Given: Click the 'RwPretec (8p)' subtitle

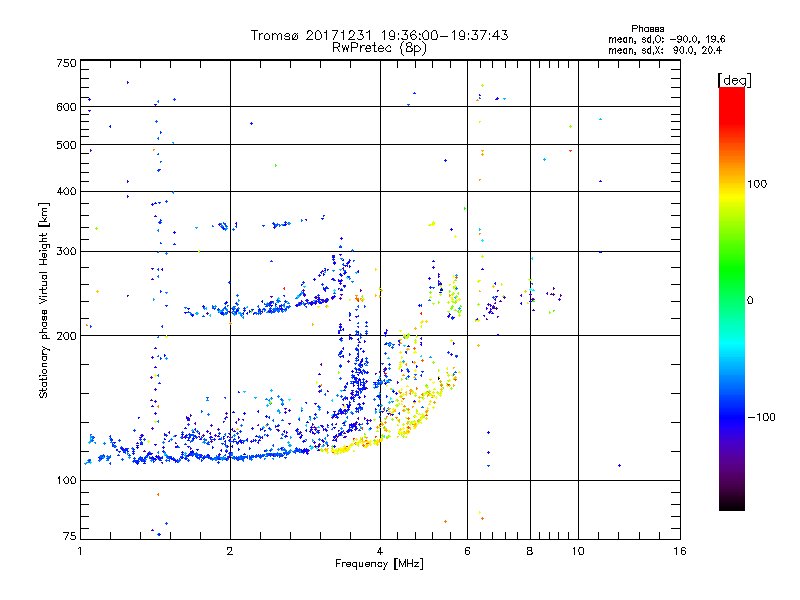Looking at the screenshot, I should (x=379, y=48).
